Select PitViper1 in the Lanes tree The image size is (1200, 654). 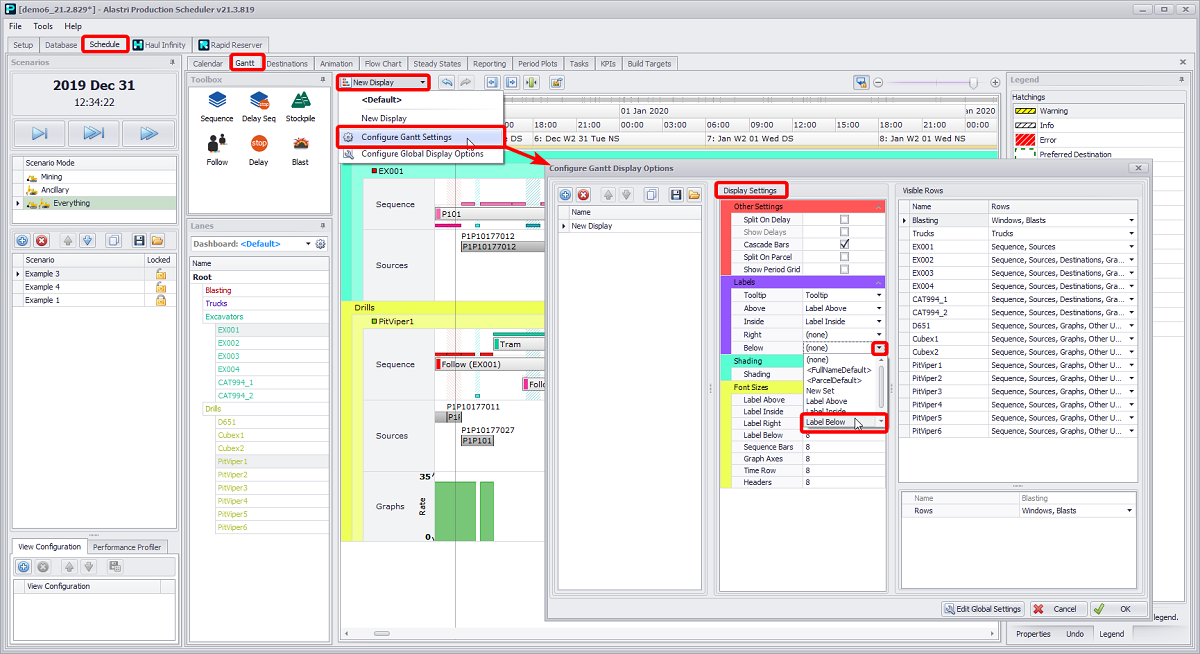coord(232,461)
